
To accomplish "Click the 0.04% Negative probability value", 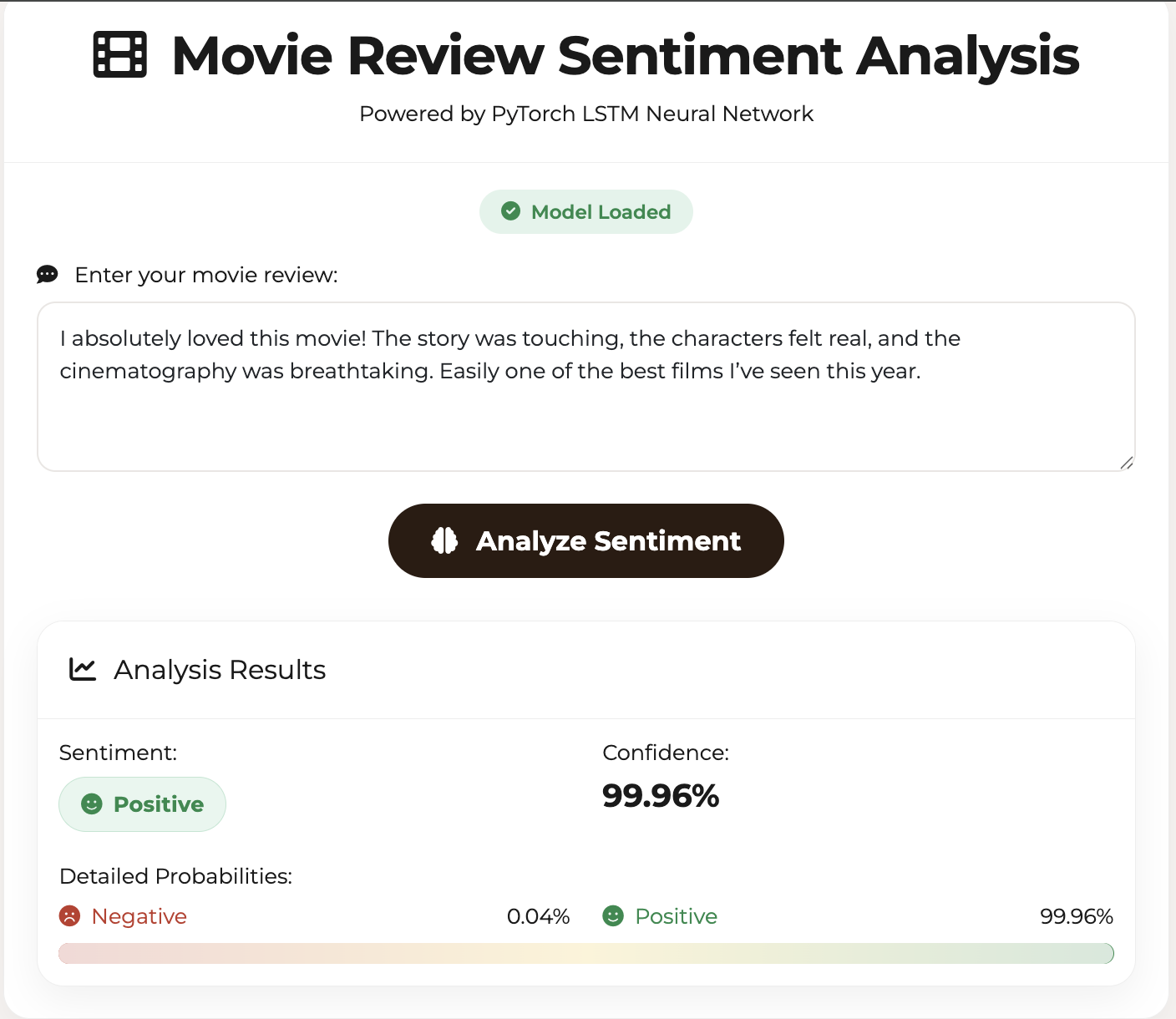I will click(x=538, y=916).
